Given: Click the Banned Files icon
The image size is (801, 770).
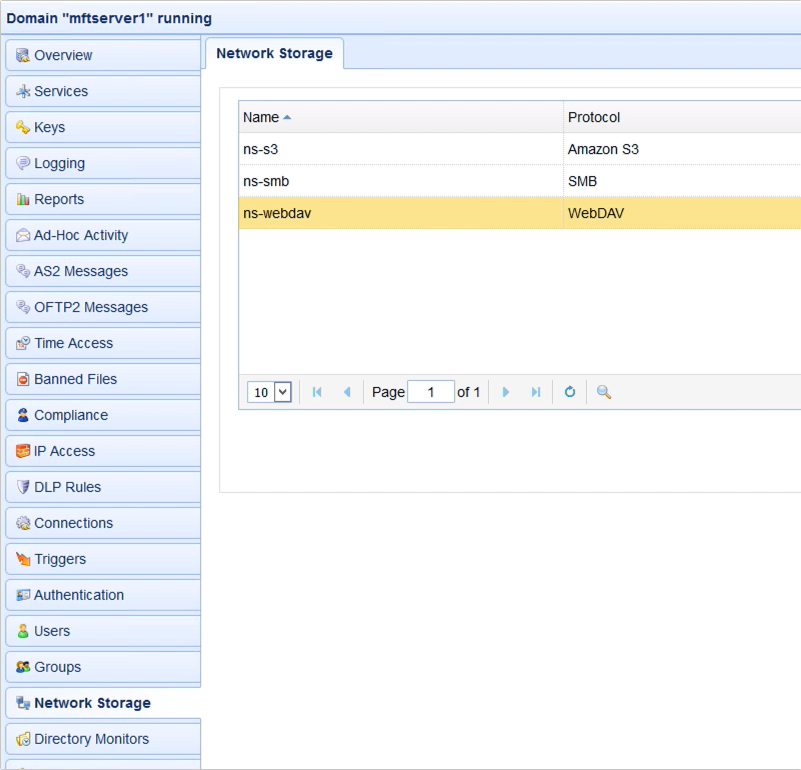Looking at the screenshot, I should click(23, 379).
